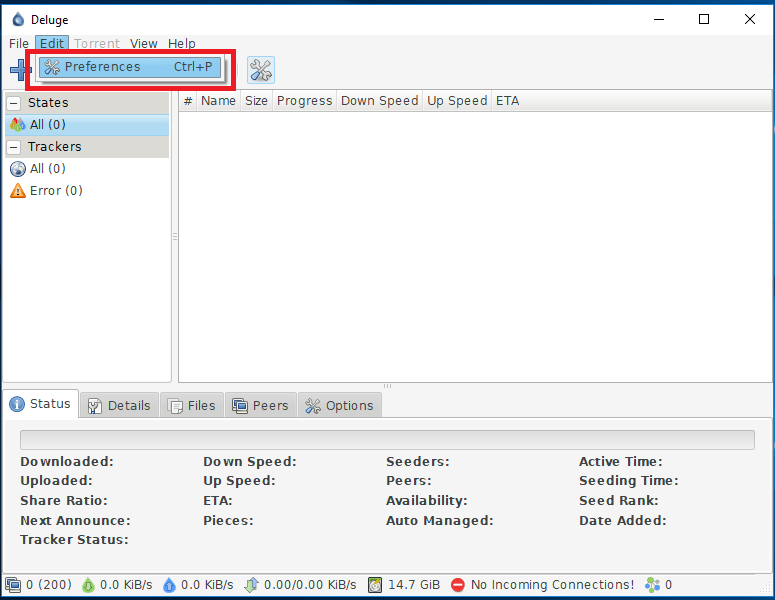Sort by the # column header
The width and height of the screenshot is (775, 600).
[x=188, y=101]
